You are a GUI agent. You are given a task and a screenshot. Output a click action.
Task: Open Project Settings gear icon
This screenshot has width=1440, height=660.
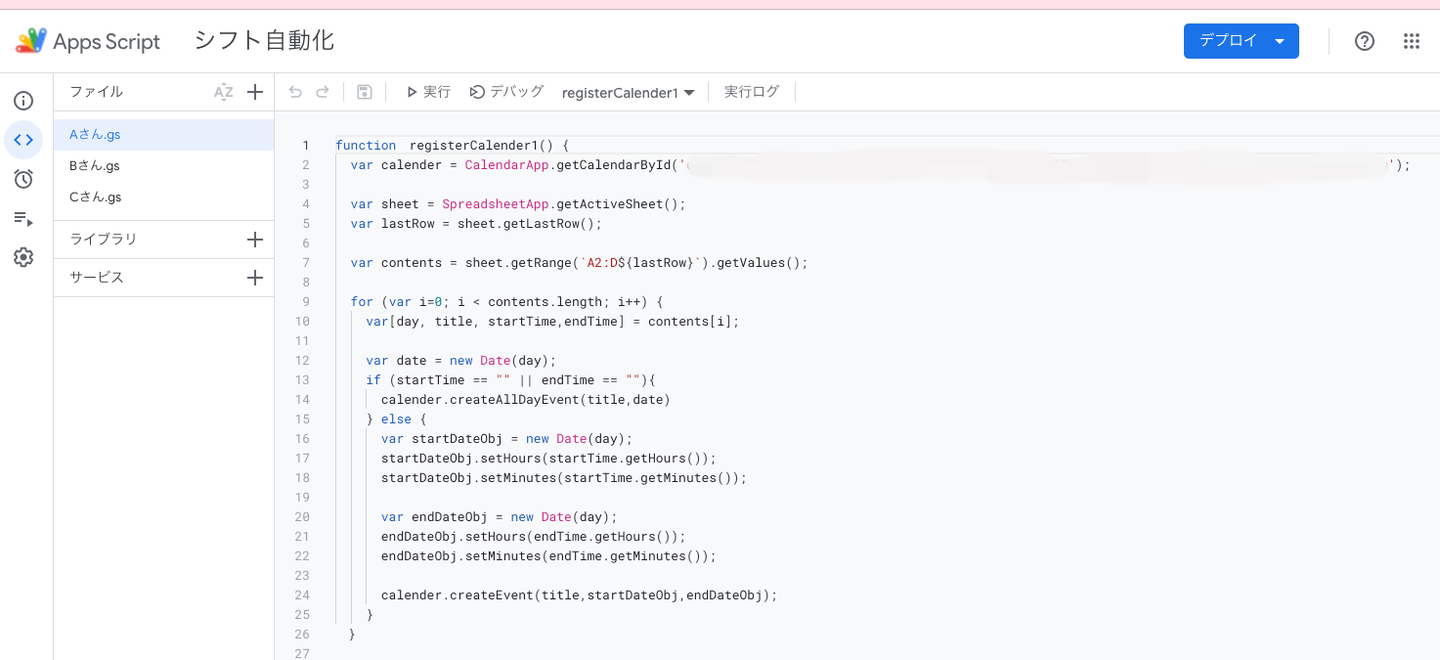23,257
